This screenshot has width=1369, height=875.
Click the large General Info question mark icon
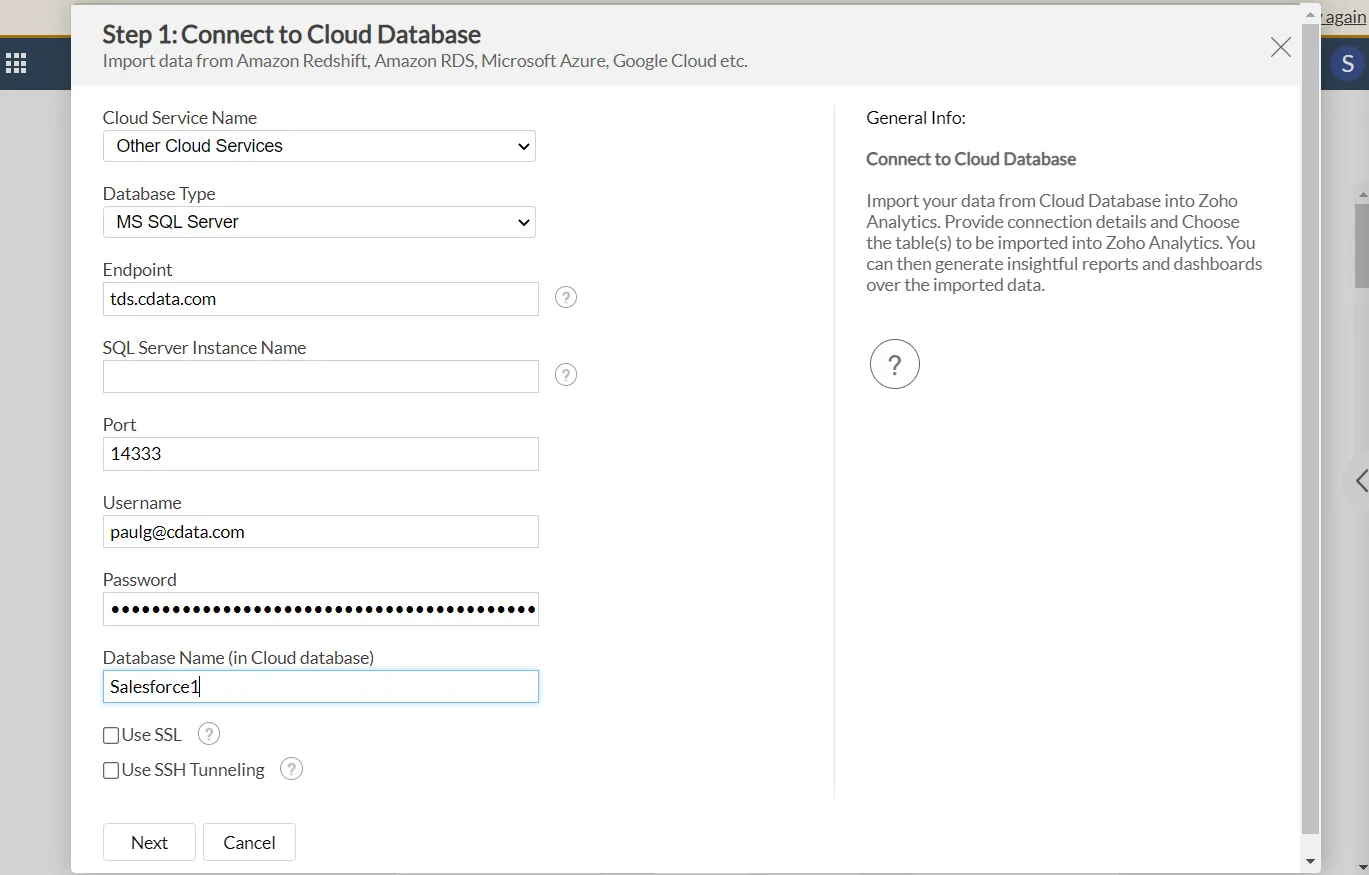[x=894, y=363]
